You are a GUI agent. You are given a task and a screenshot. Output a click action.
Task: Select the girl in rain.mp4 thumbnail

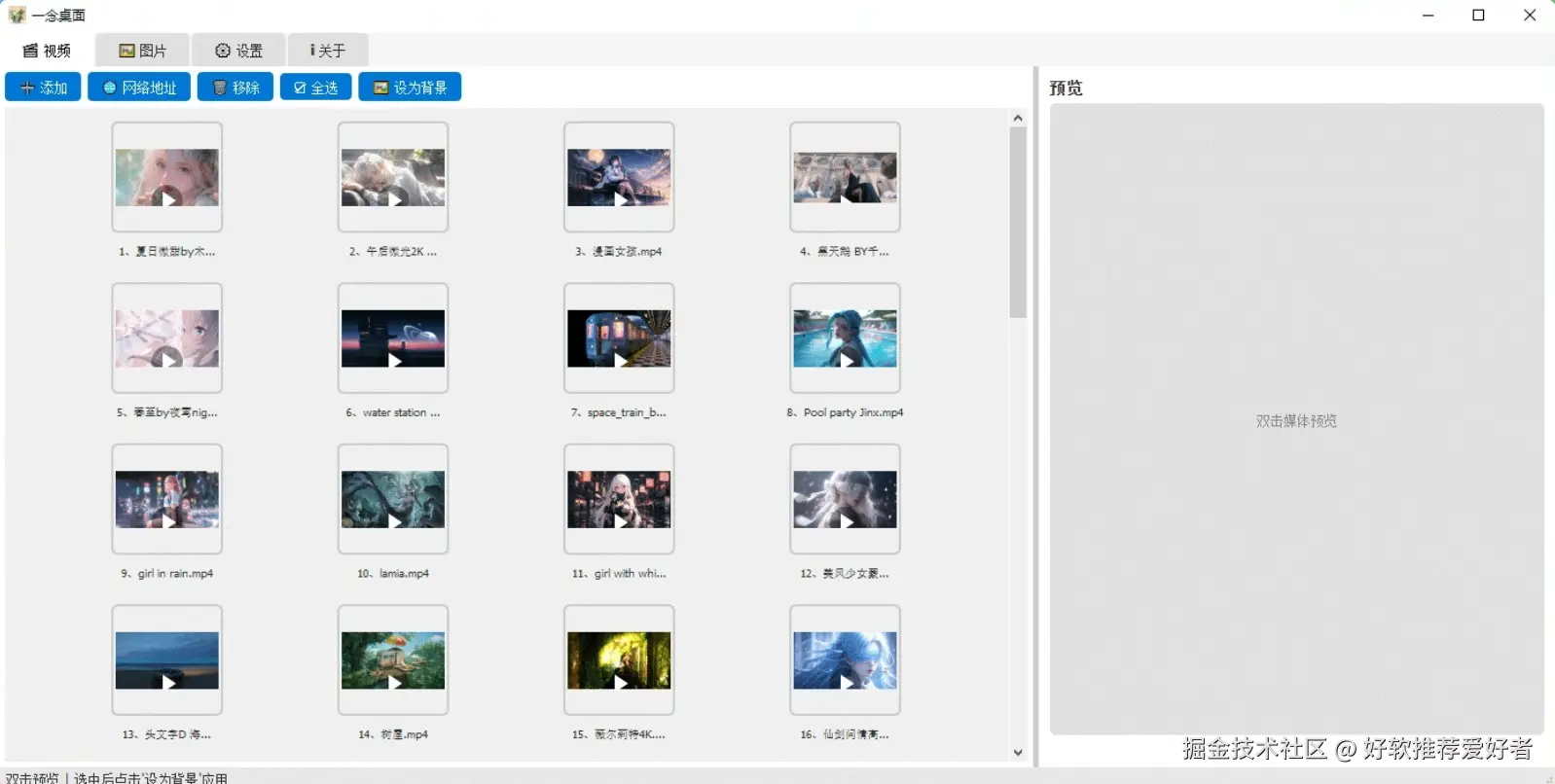[x=167, y=499]
